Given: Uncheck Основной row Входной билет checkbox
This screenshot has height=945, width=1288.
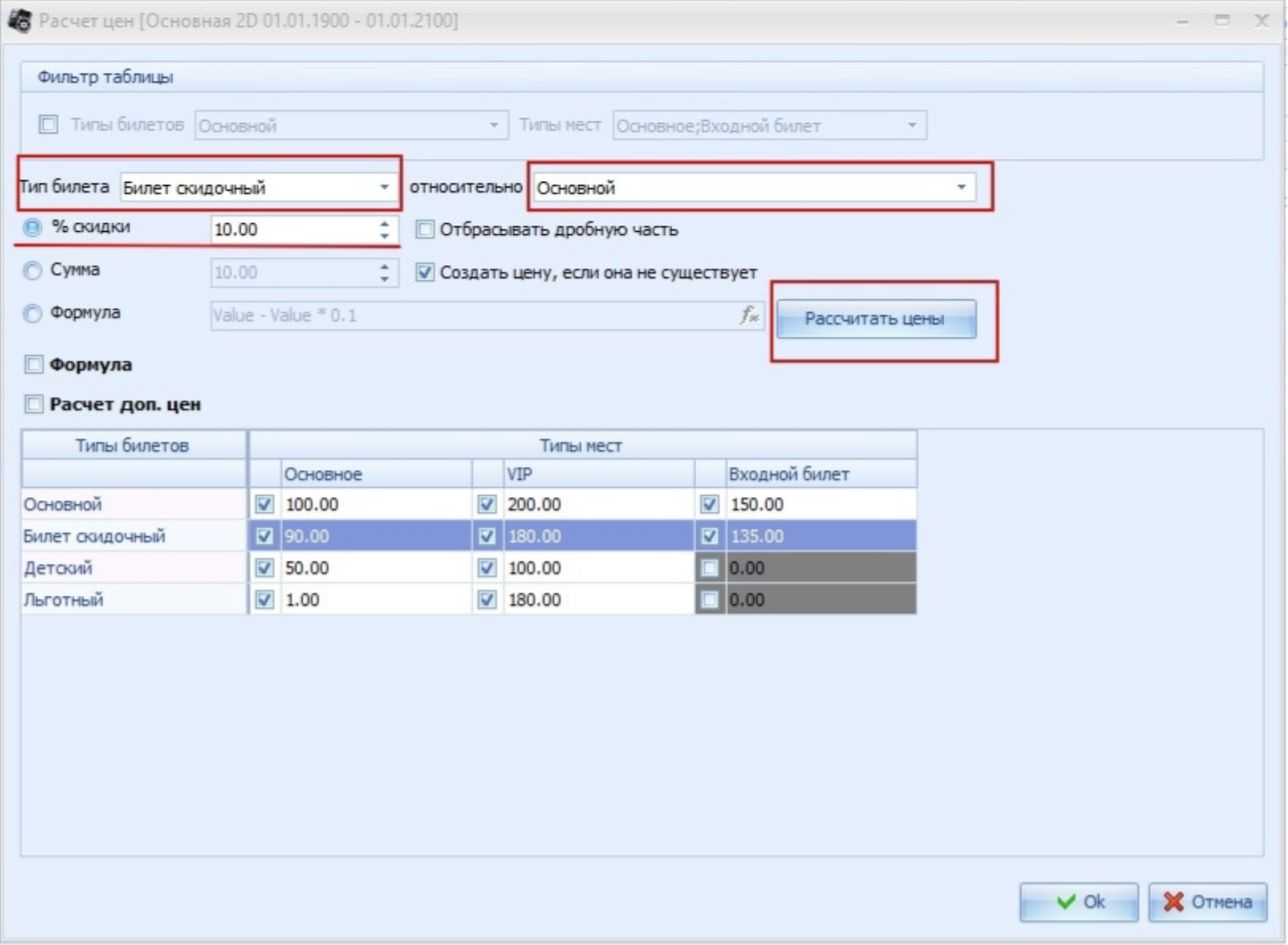Looking at the screenshot, I should pos(709,504).
